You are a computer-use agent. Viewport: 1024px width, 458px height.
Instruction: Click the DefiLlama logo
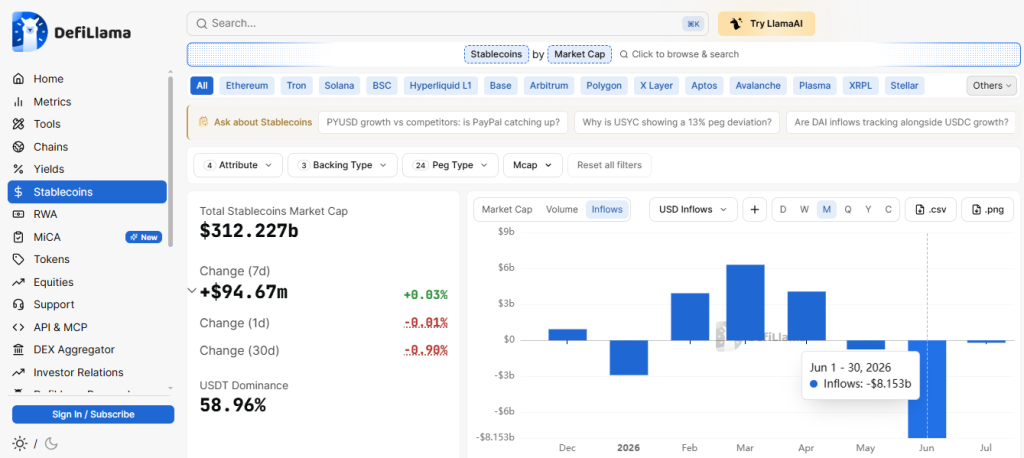tap(71, 32)
